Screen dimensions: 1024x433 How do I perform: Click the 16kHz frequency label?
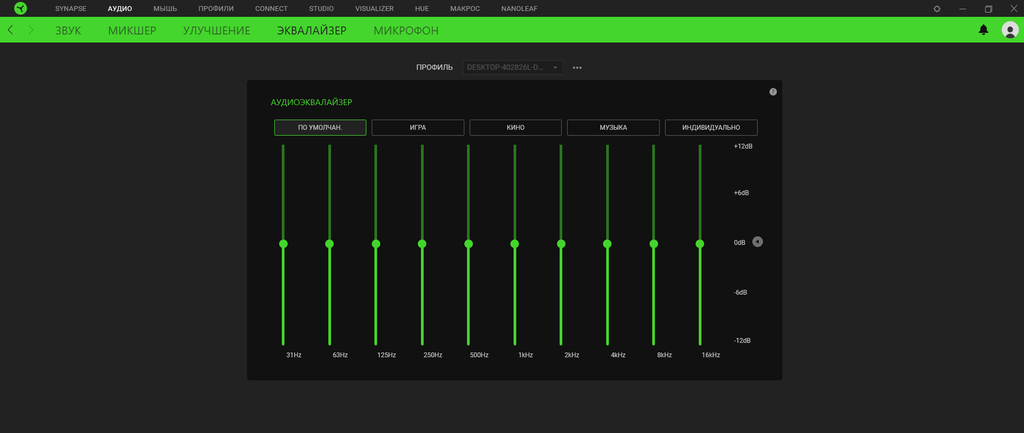[x=711, y=355]
